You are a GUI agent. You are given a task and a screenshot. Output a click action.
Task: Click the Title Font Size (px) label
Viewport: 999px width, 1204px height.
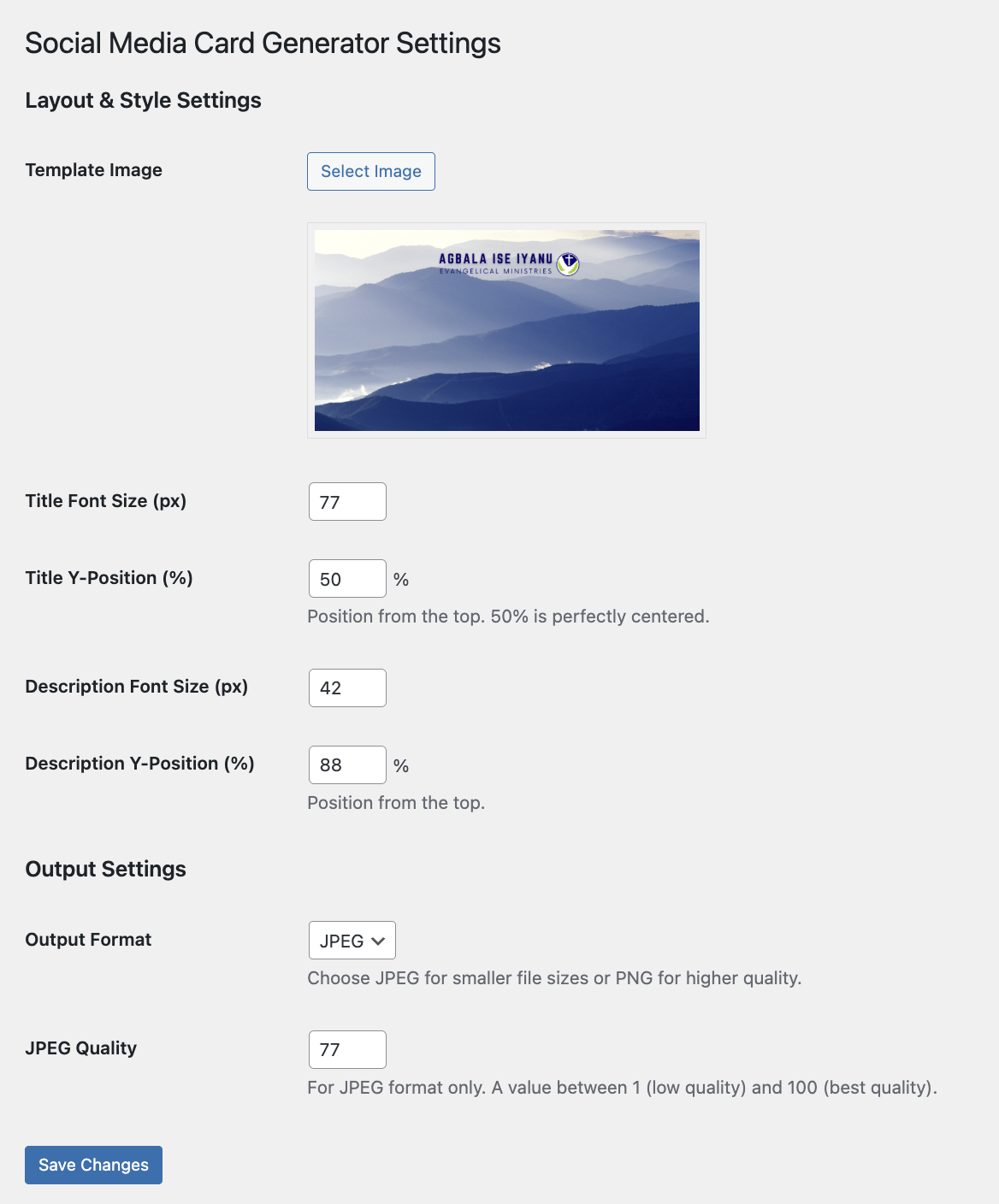106,501
